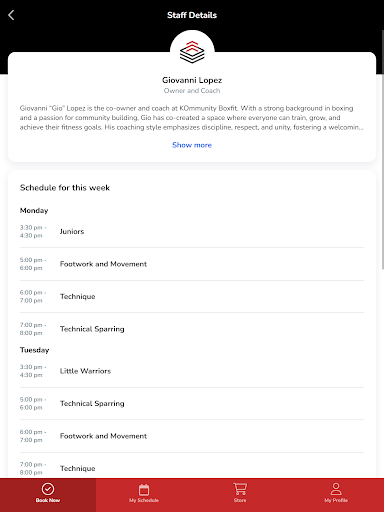Open the My Profile person icon
This screenshot has width=384, height=512.
click(x=336, y=489)
